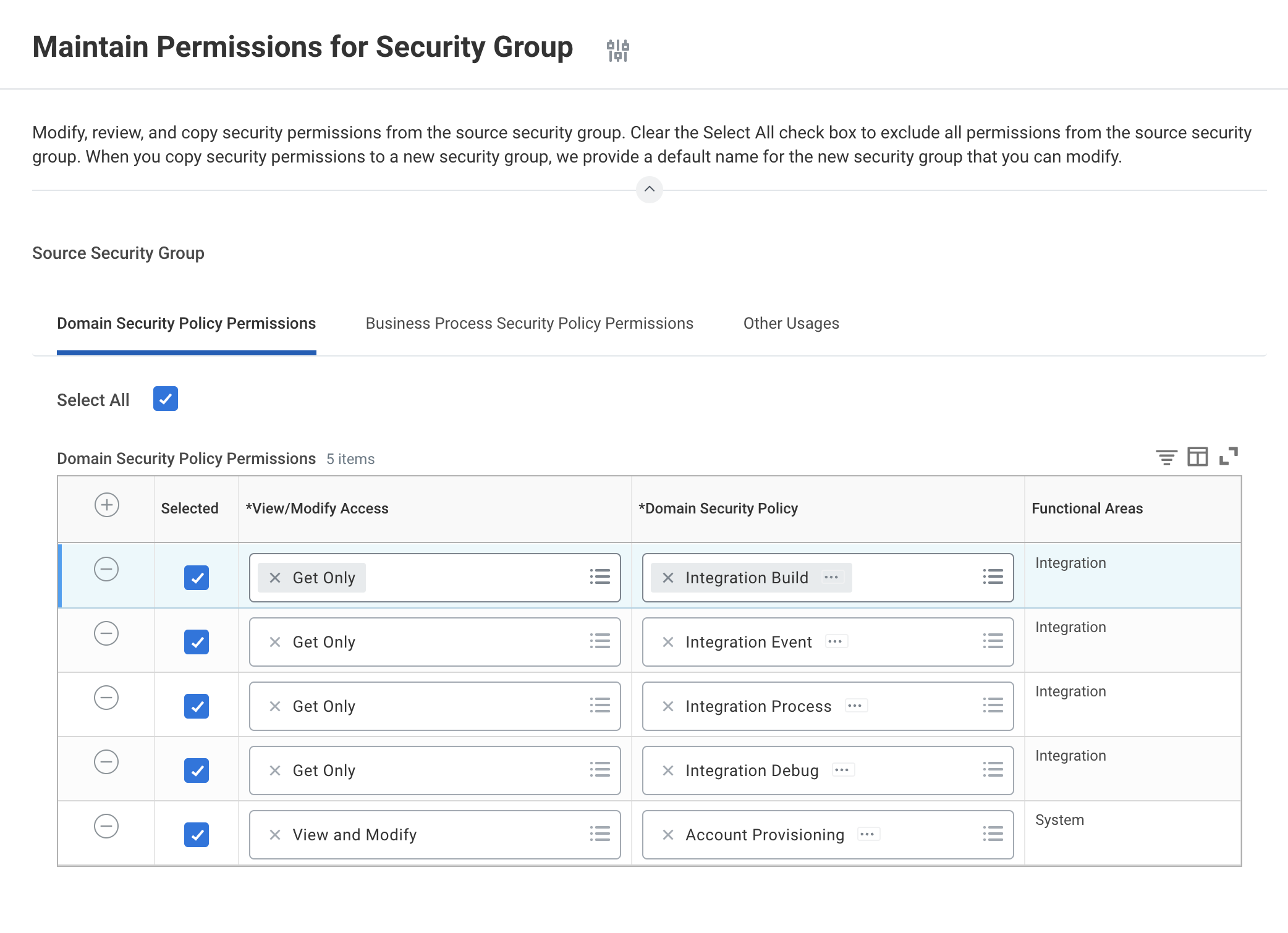Remove Get Only from Integration Event row
The height and width of the screenshot is (933, 1288).
275,642
